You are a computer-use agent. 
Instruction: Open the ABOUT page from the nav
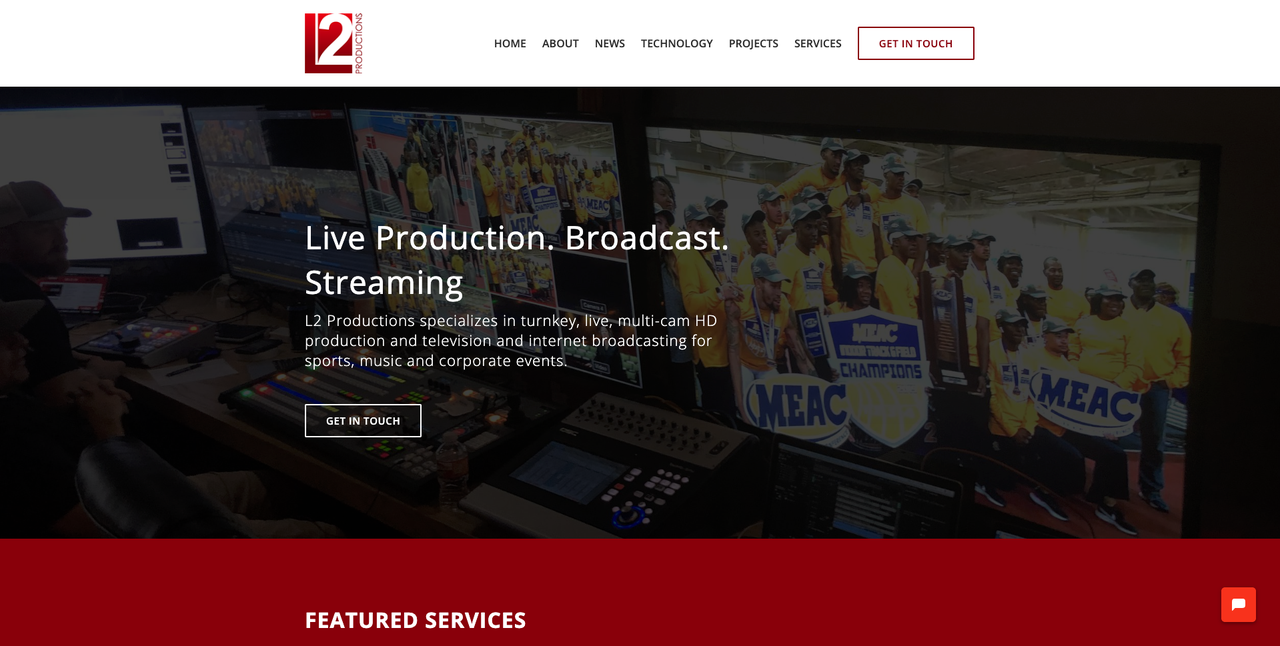point(560,43)
